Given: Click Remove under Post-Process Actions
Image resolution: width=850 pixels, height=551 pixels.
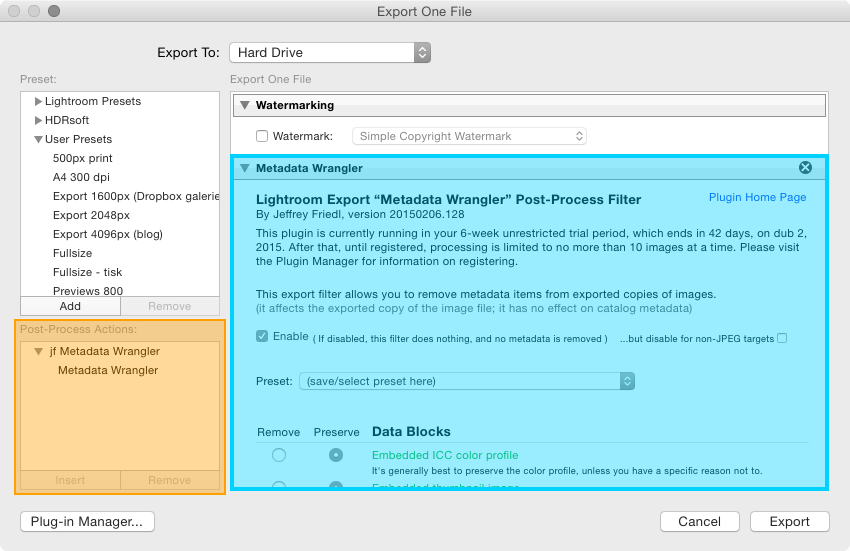Looking at the screenshot, I should coord(170,480).
